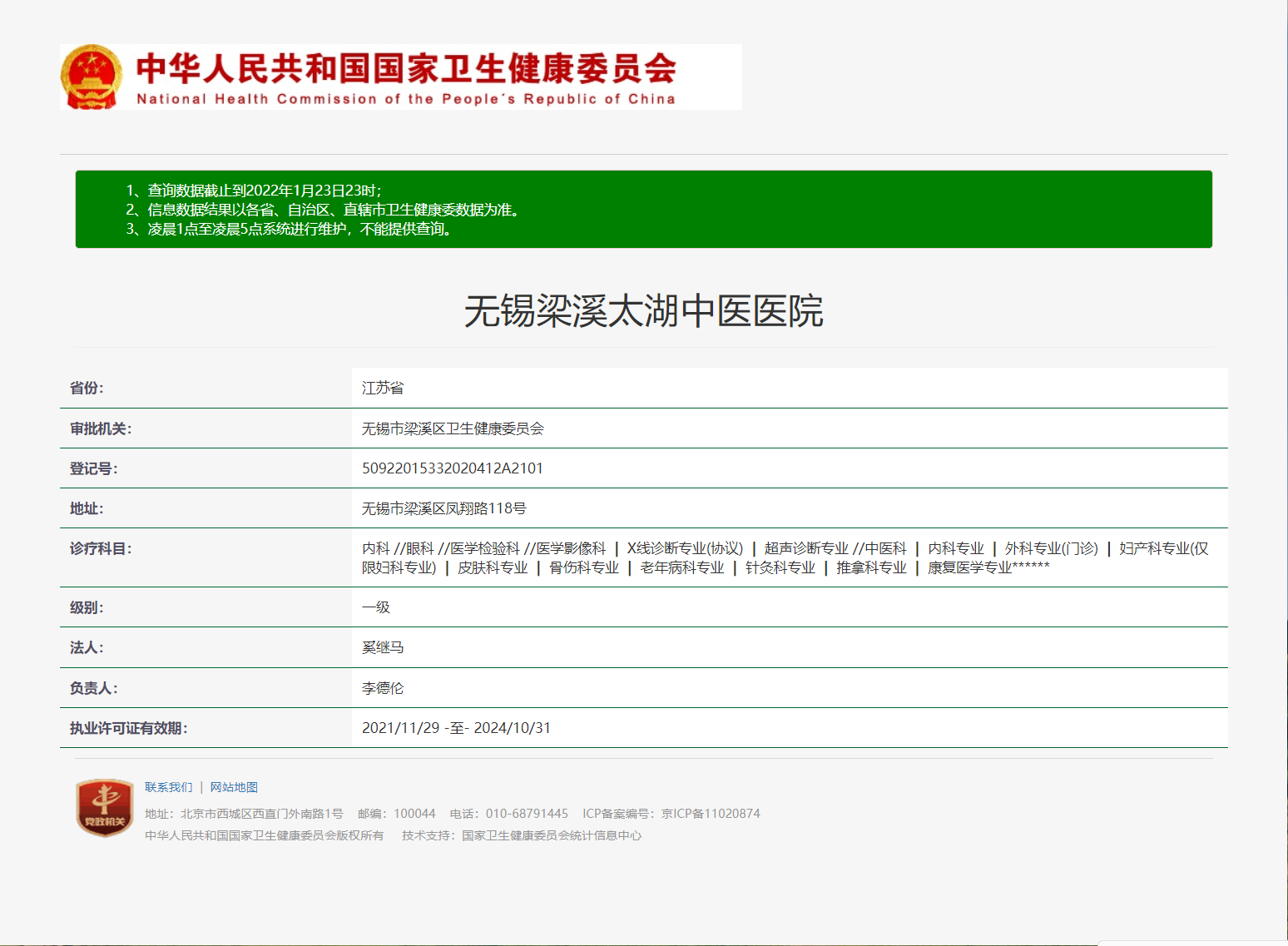Select validity dates 2021/11/29 -至- 2024/10/31
1288x946 pixels.
click(456, 728)
